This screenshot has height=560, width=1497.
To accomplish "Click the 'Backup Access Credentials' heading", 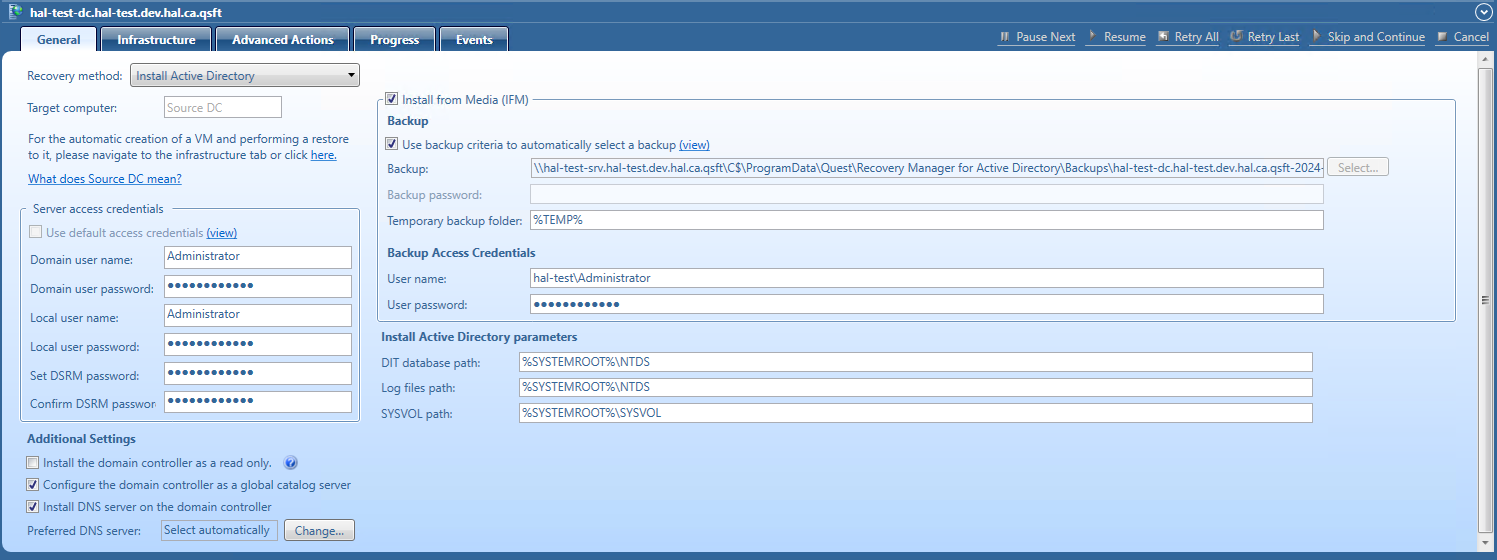I will pos(461,253).
